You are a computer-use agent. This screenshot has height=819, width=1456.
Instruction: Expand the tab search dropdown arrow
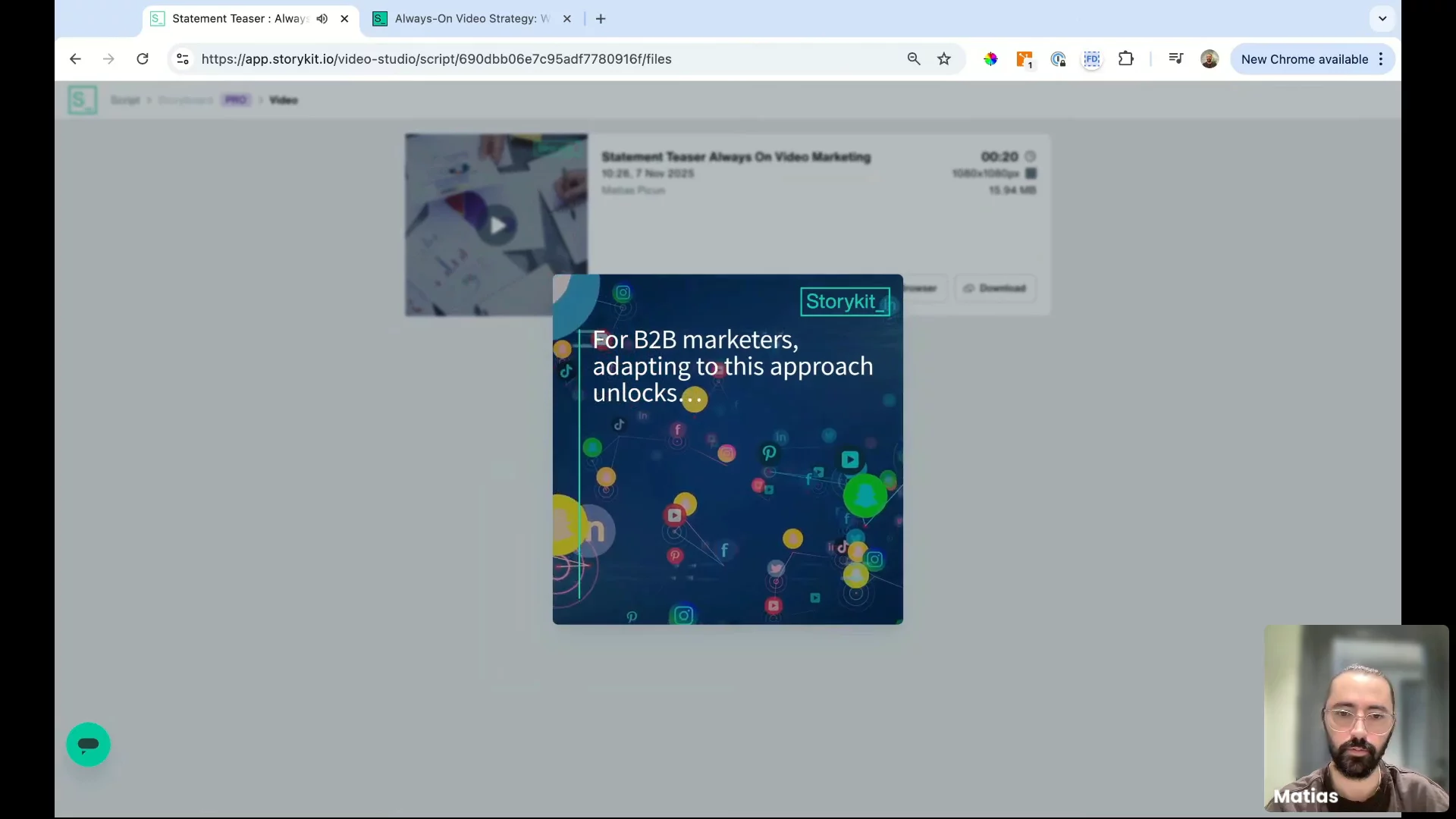pos(1382,19)
